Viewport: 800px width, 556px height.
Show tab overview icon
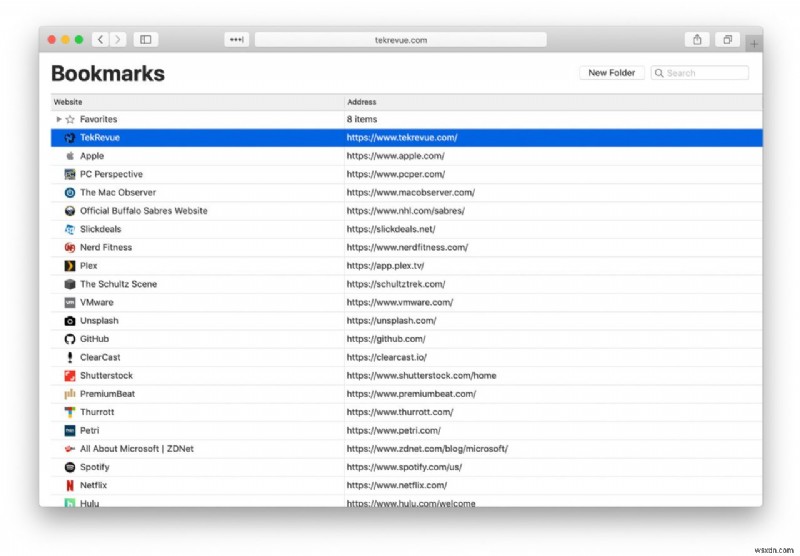728,39
